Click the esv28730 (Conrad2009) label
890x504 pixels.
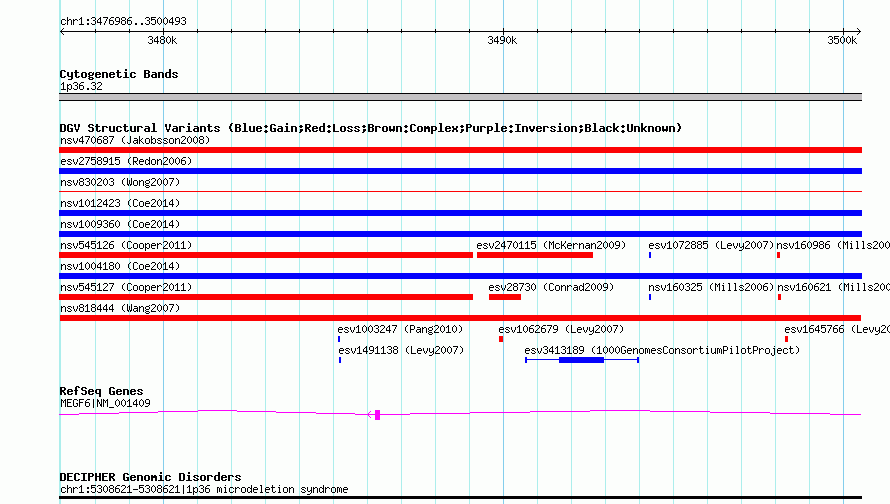[551, 287]
